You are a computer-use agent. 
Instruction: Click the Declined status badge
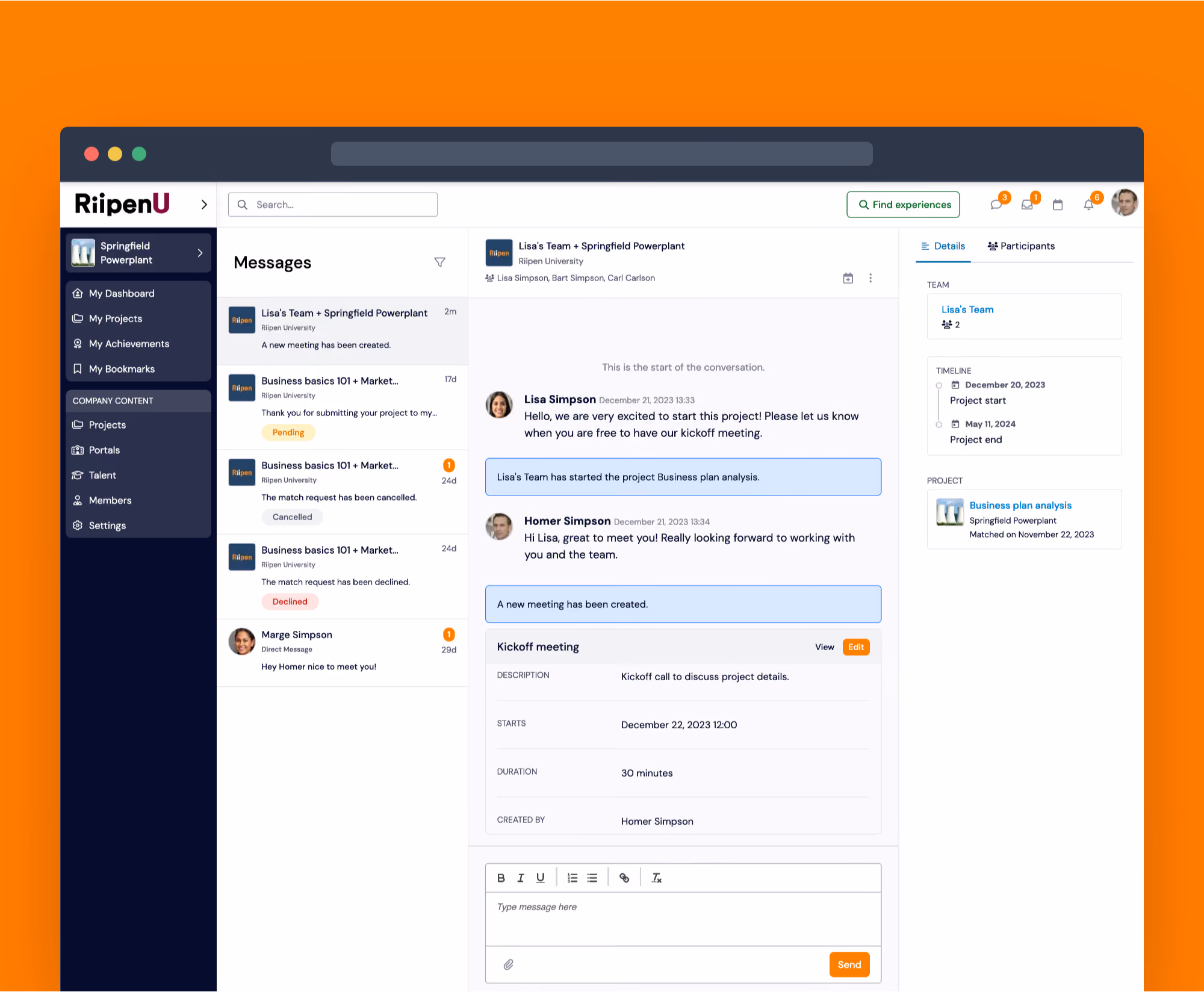click(290, 601)
